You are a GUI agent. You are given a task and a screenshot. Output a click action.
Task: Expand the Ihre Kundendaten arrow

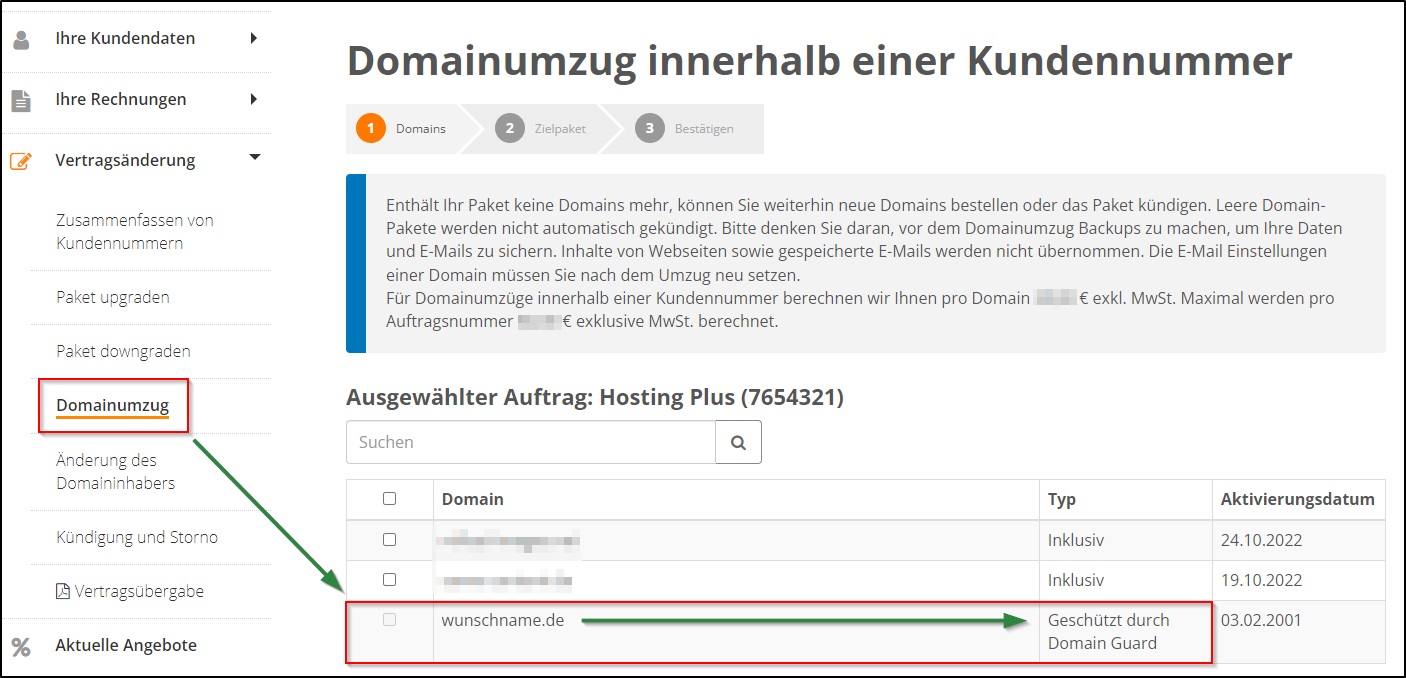click(254, 38)
